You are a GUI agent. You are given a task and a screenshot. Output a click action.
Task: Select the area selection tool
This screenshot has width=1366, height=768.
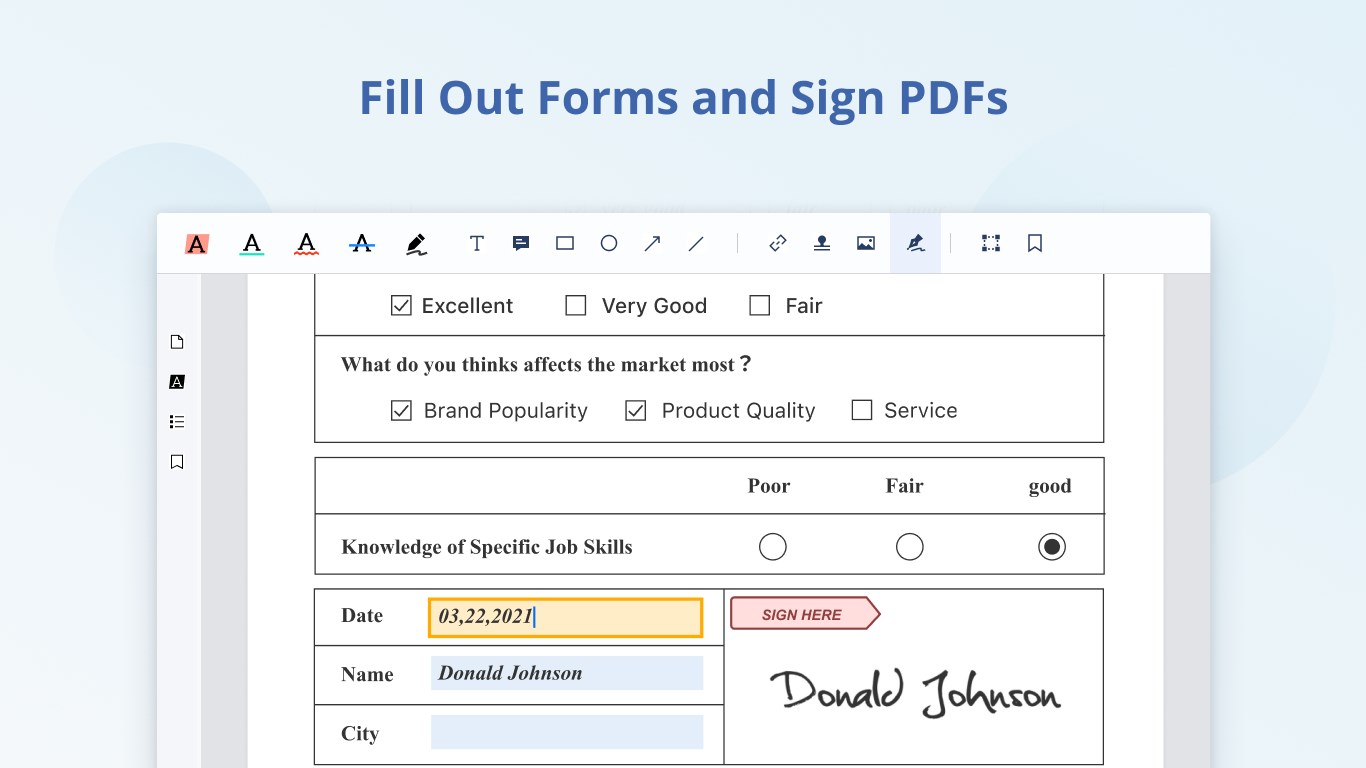coord(991,243)
